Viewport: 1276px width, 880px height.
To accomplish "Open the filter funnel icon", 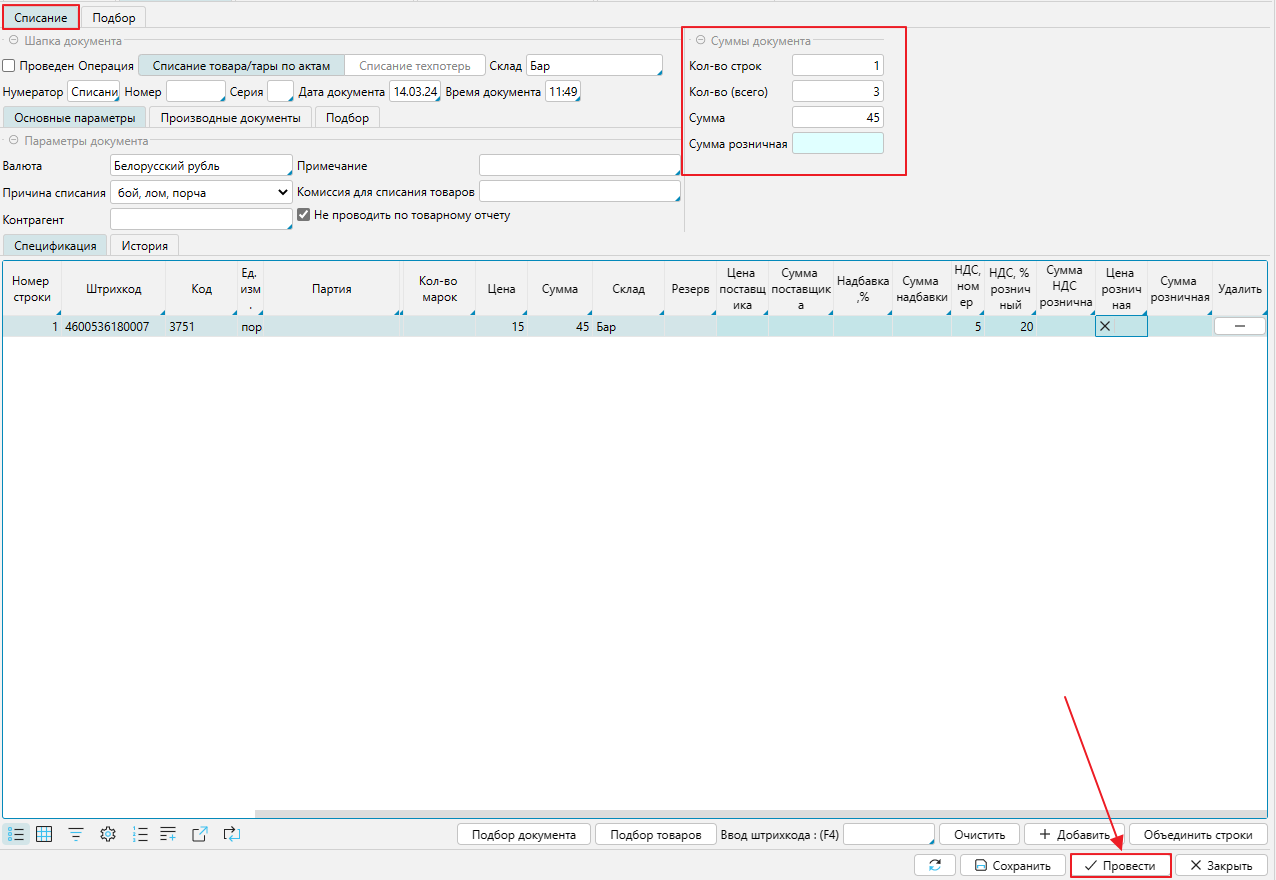I will 76,834.
